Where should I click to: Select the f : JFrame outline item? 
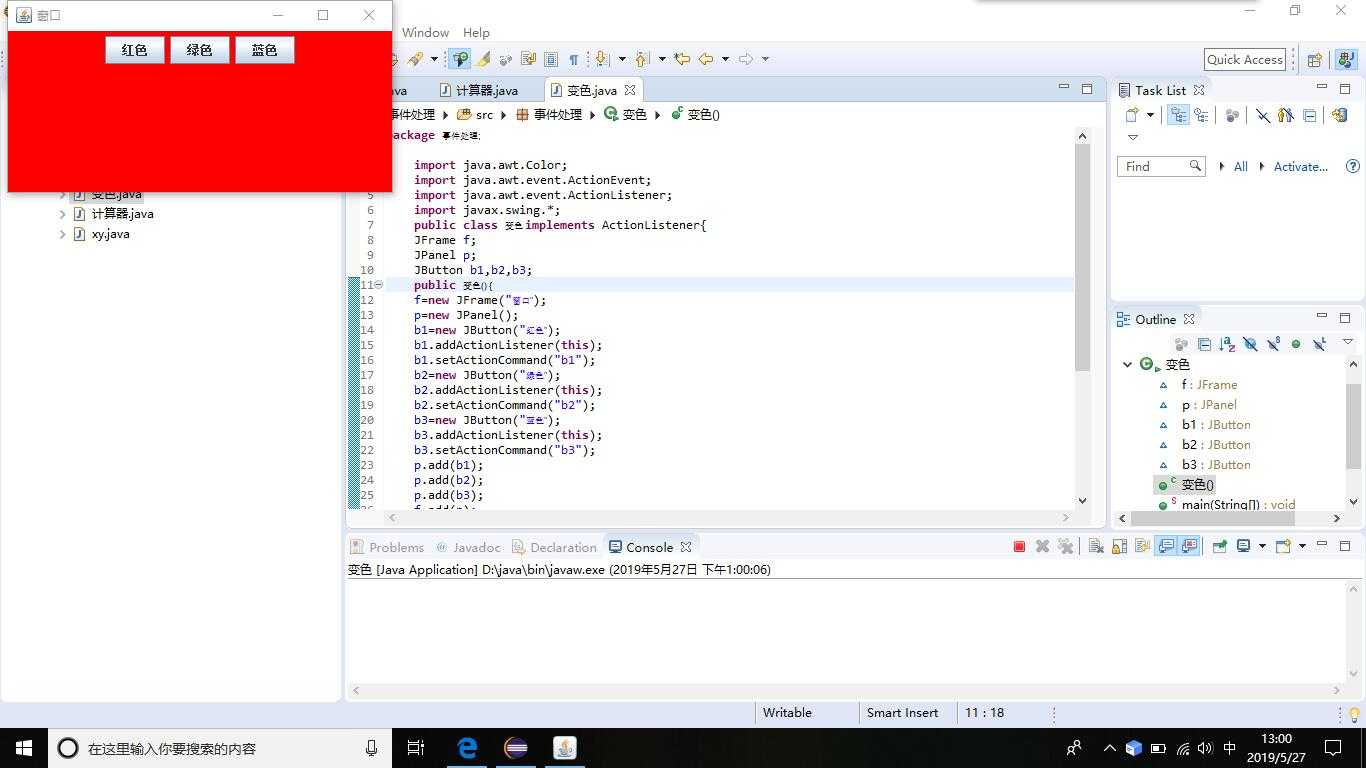click(x=1208, y=385)
